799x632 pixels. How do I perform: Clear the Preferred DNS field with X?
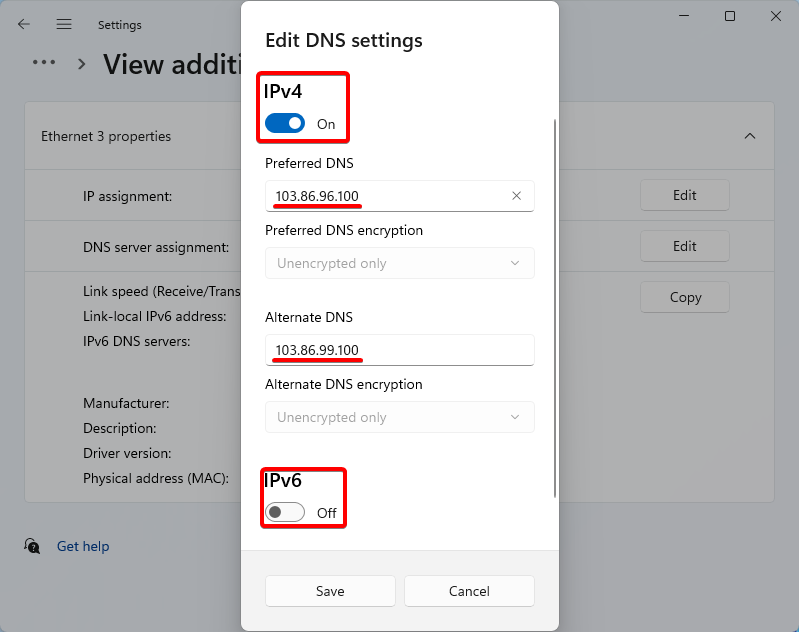517,196
